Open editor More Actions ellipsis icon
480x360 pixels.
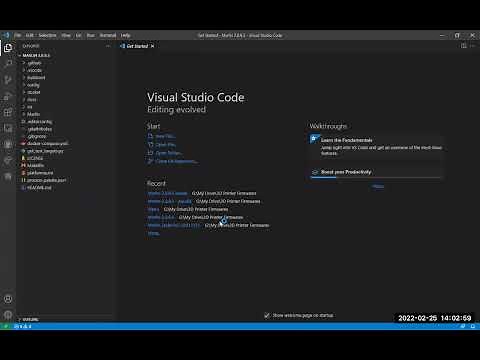[473, 46]
